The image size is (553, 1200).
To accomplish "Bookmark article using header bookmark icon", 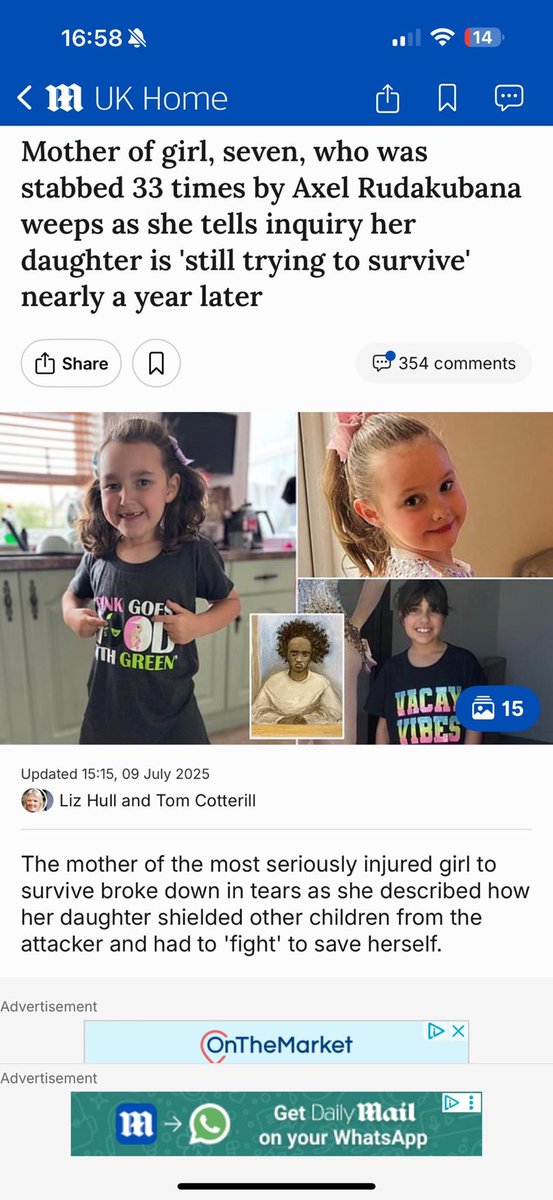I will (x=447, y=97).
